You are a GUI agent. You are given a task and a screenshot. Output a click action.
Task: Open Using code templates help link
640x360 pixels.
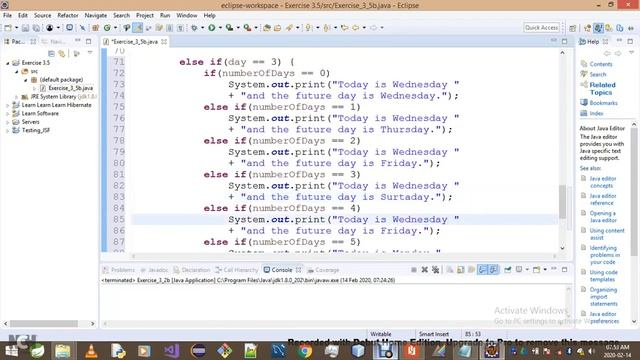pos(604,276)
